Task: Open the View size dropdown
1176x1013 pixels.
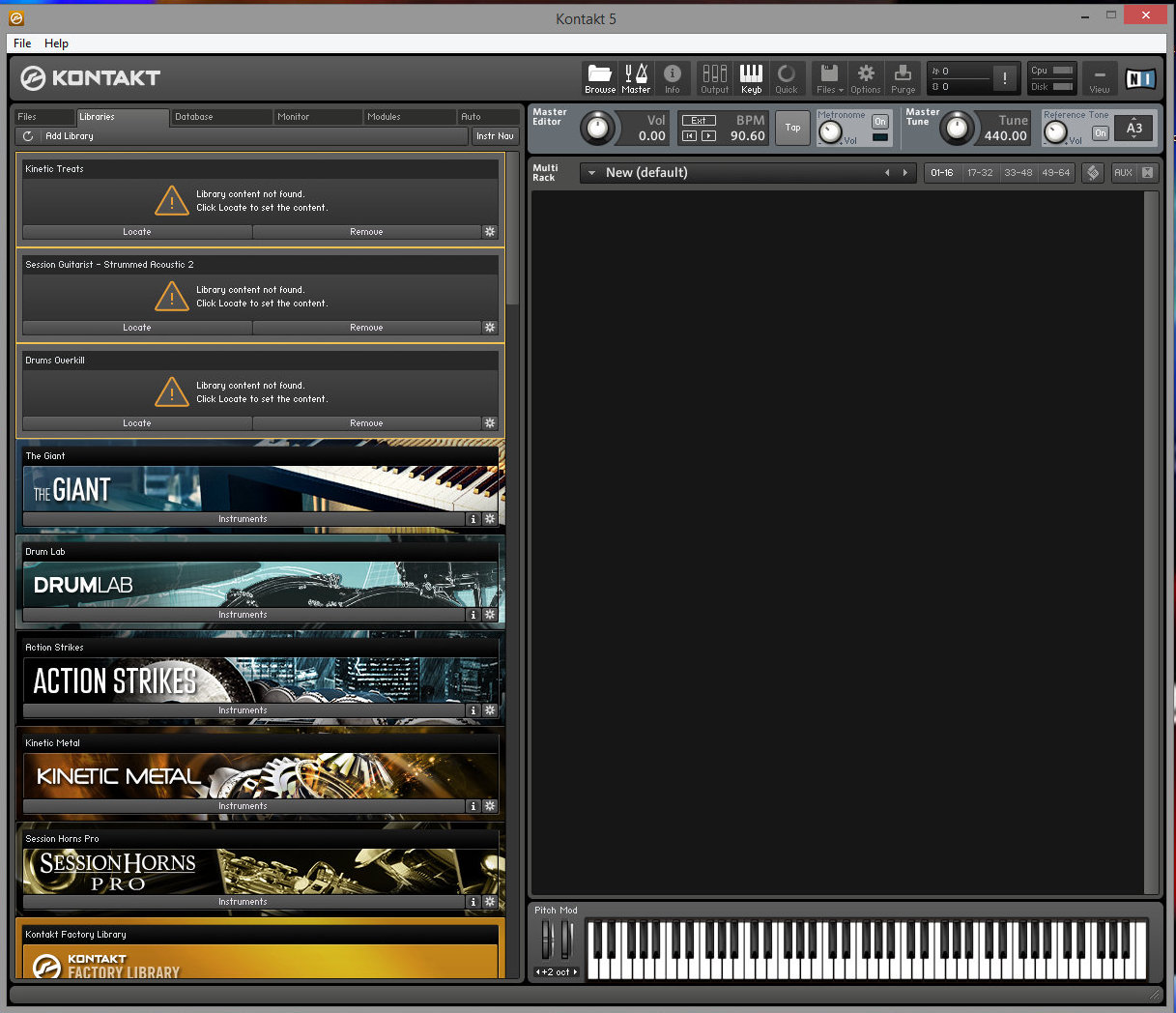Action: [1100, 78]
